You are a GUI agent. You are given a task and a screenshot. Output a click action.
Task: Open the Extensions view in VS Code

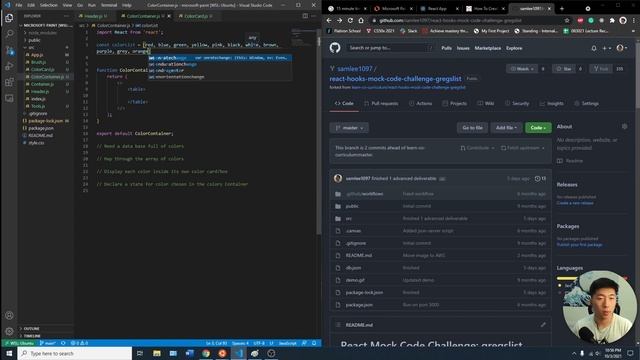[9, 82]
